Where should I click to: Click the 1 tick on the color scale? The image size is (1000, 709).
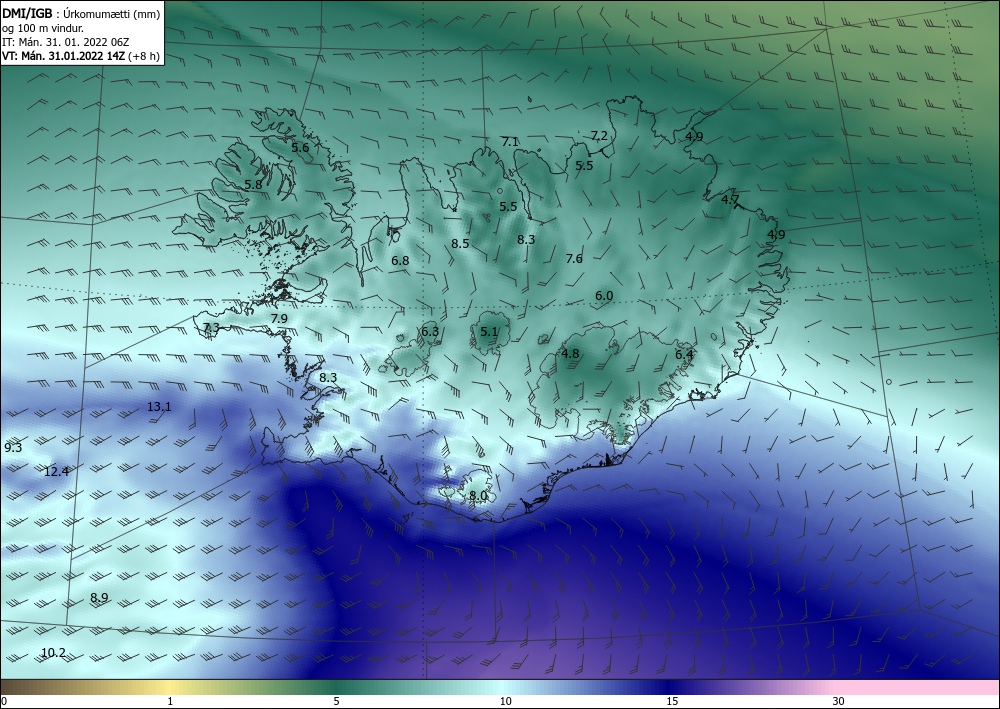(170, 701)
